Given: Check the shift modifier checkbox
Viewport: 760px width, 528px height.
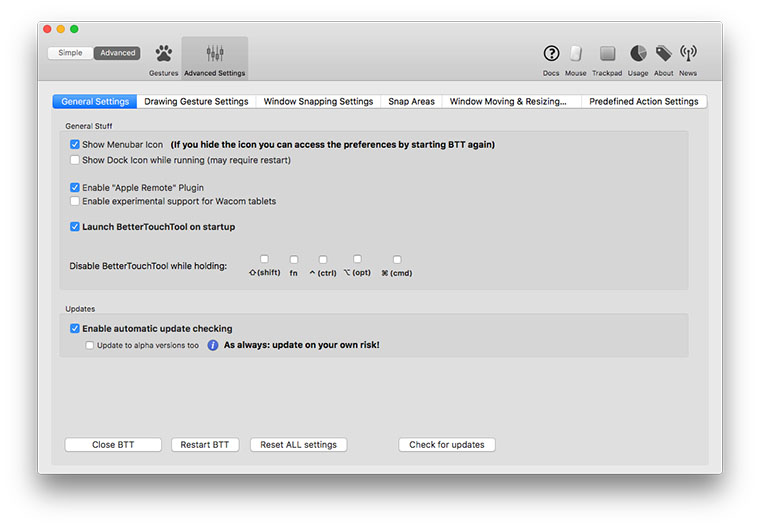Looking at the screenshot, I should pos(264,259).
